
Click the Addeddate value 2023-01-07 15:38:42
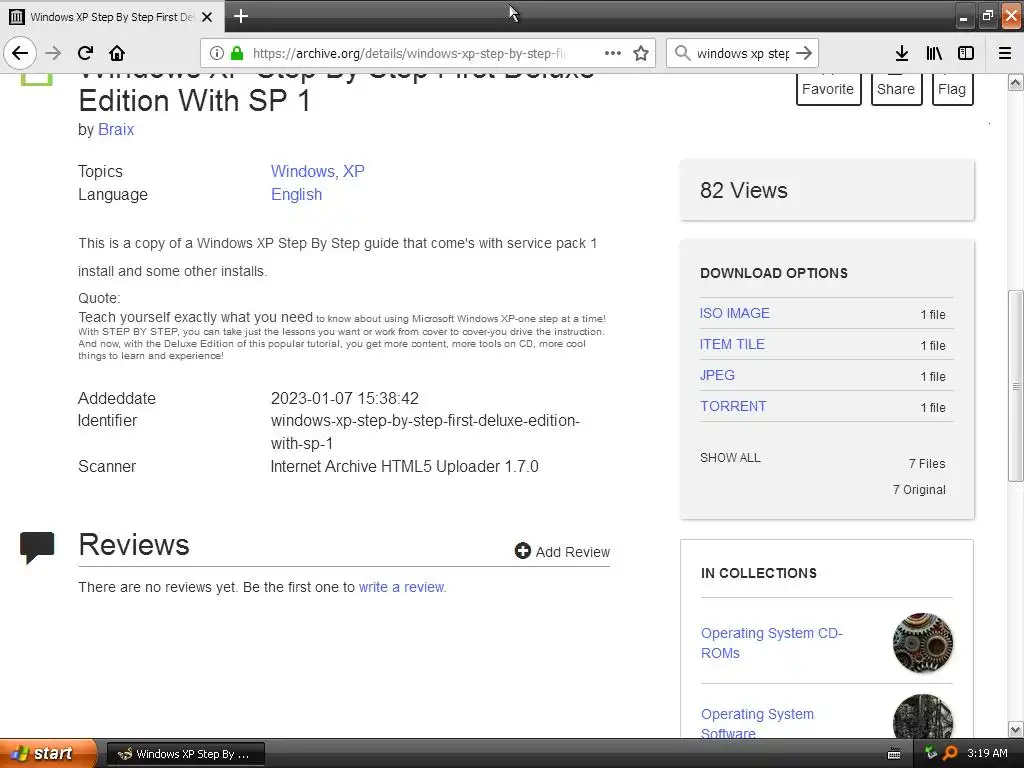pos(345,398)
